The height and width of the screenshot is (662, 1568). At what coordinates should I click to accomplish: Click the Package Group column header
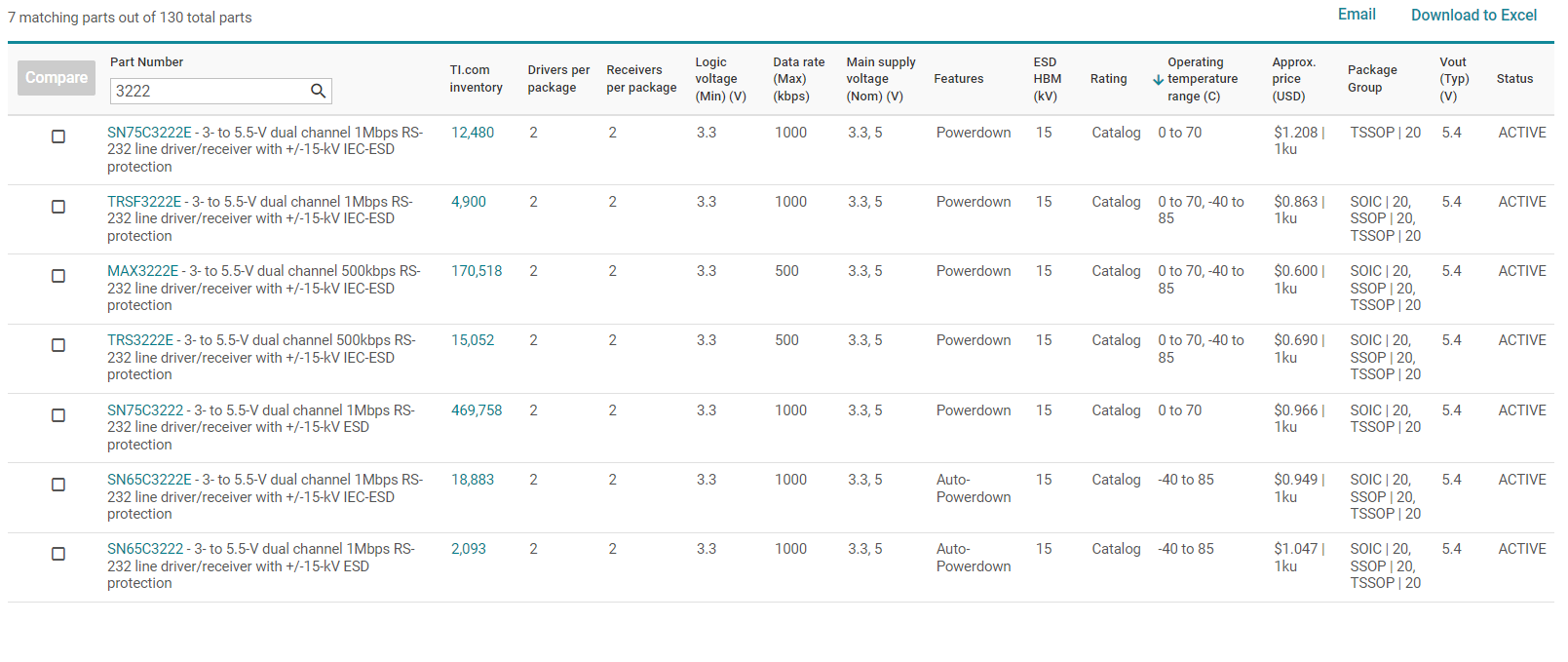click(1371, 79)
